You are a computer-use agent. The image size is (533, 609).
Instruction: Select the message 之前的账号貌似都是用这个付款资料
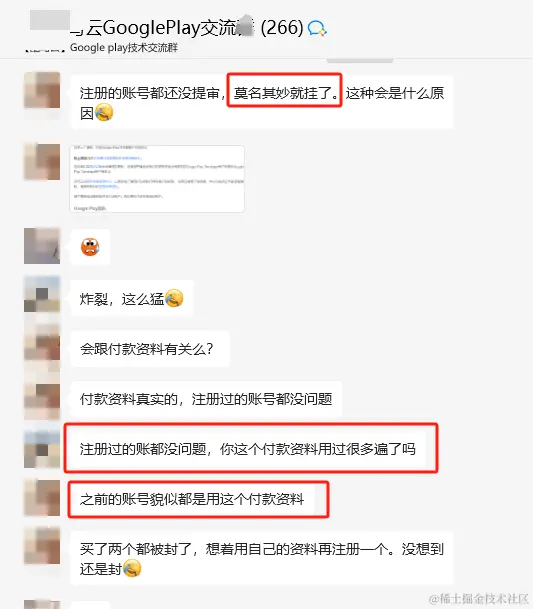(198, 499)
